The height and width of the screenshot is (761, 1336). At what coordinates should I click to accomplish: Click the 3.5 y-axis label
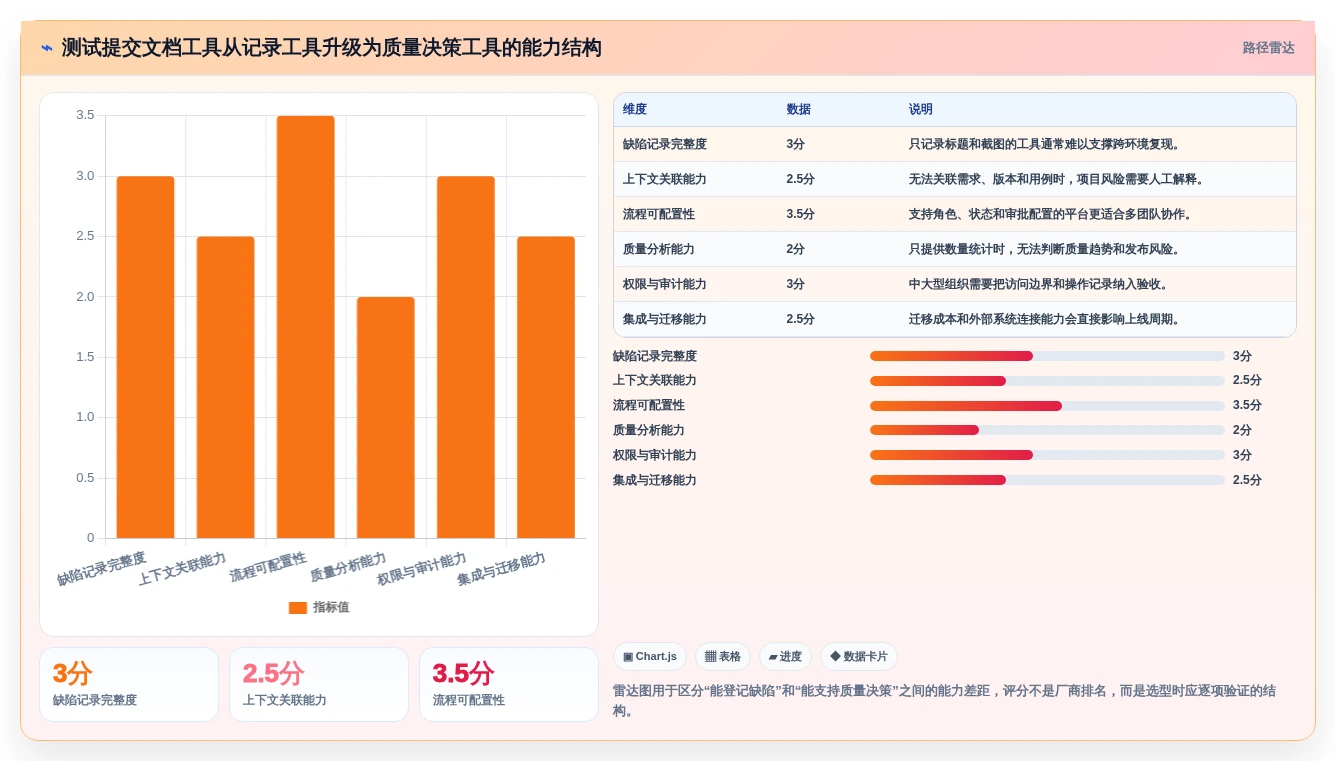pos(85,115)
